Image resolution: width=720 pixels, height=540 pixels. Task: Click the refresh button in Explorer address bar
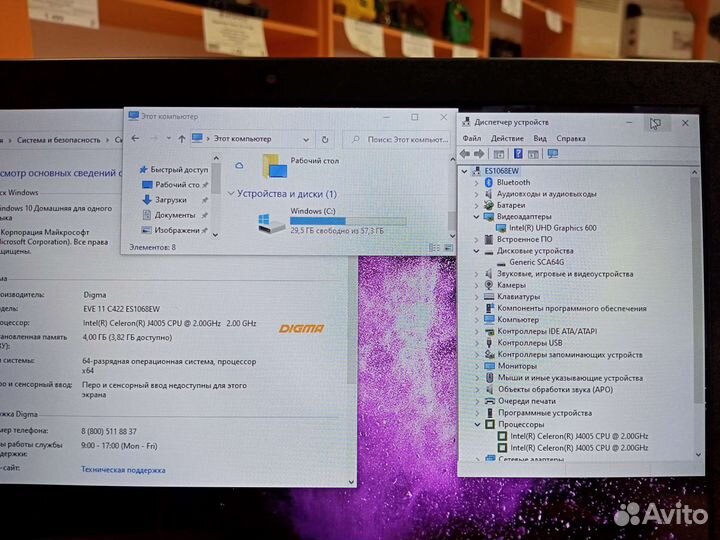325,139
